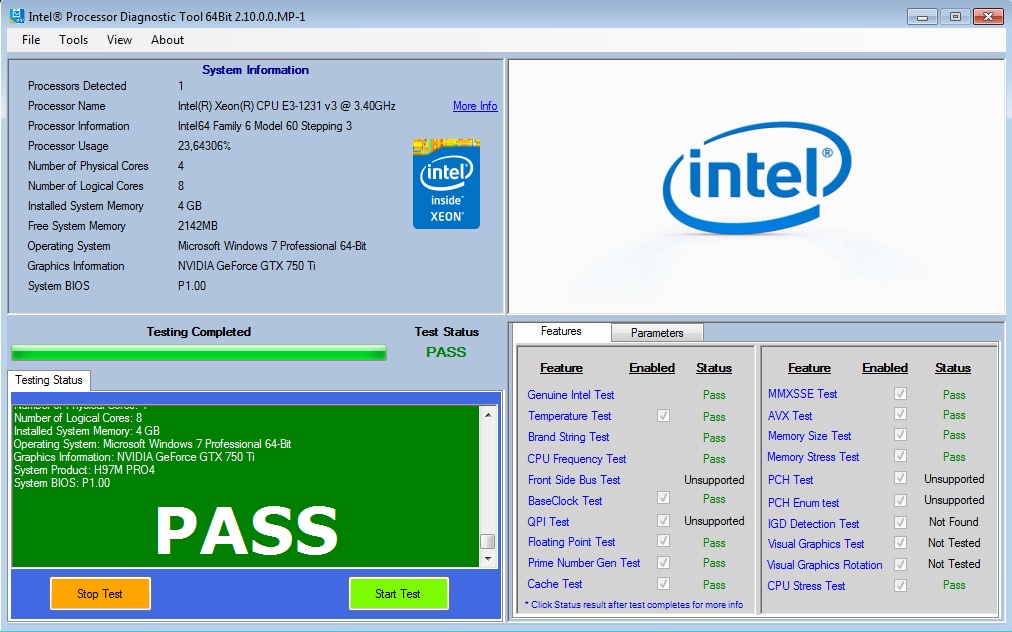Open the View menu
Screen dimensions: 1012x632
(119, 40)
